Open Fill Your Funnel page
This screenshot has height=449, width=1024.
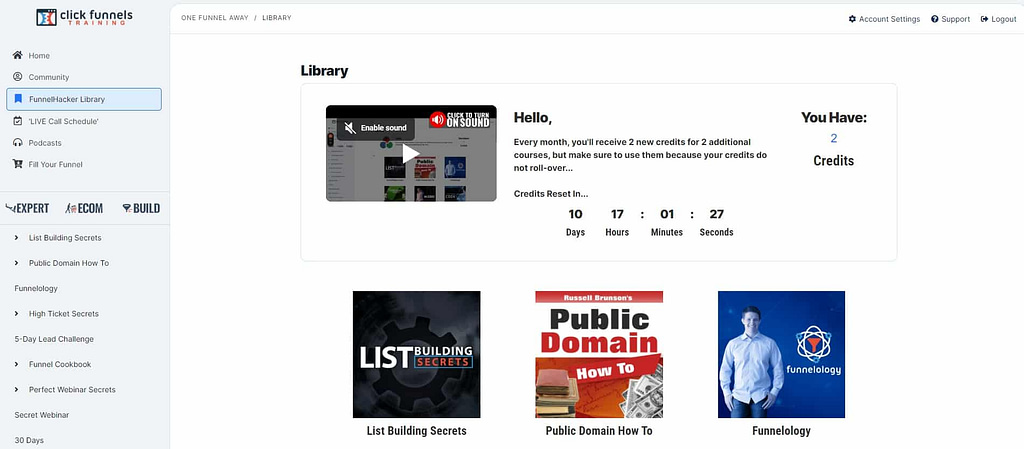point(56,164)
